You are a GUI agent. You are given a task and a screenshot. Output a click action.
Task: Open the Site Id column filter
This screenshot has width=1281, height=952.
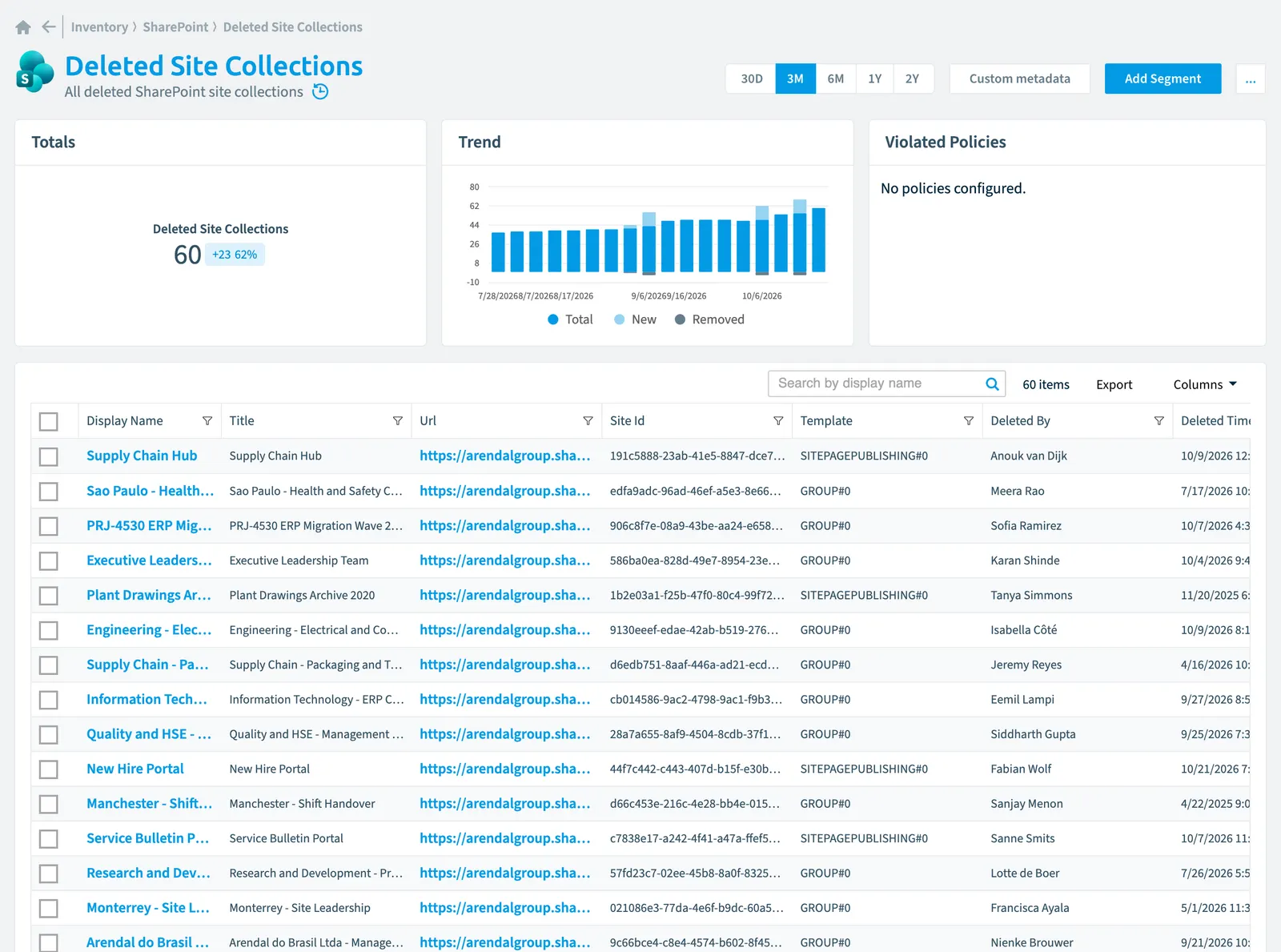point(778,421)
